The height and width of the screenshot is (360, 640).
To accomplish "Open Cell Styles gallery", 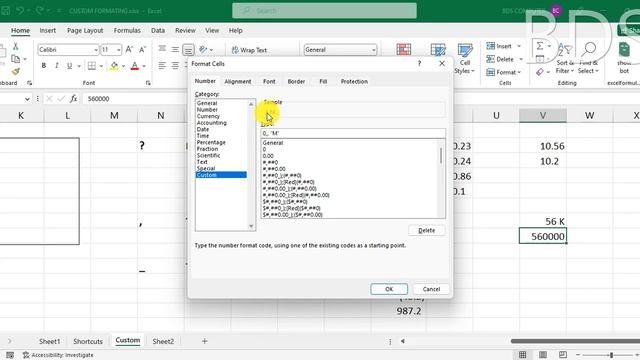I will tap(464, 59).
